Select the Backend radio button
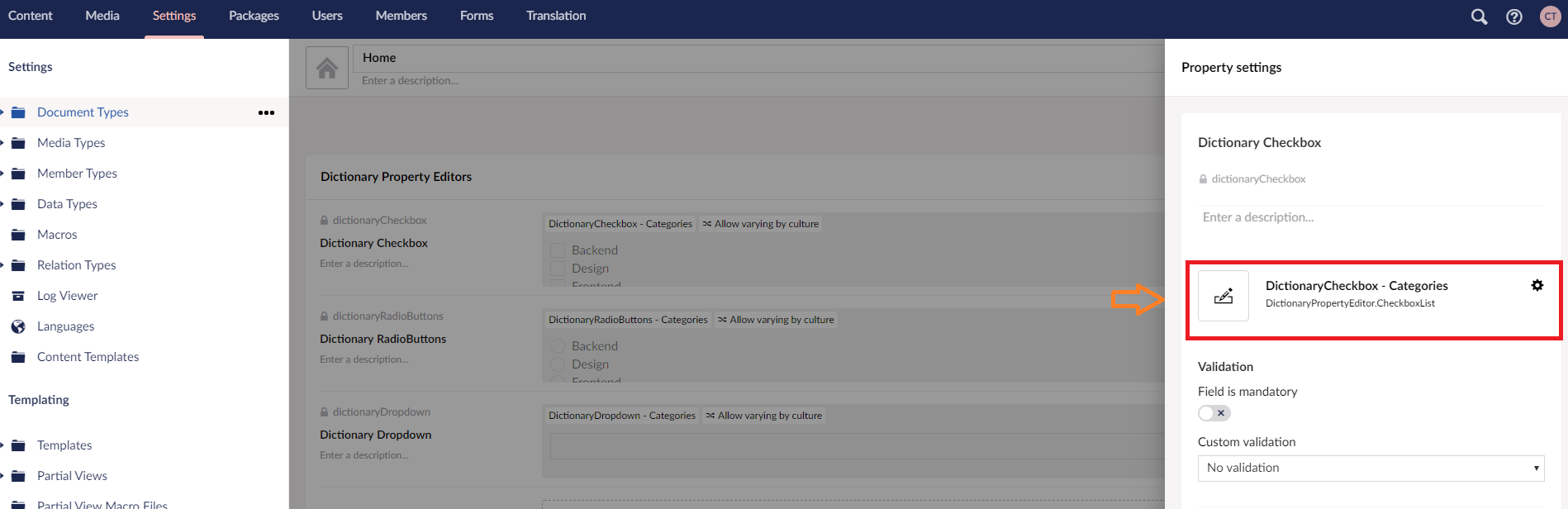 [558, 346]
